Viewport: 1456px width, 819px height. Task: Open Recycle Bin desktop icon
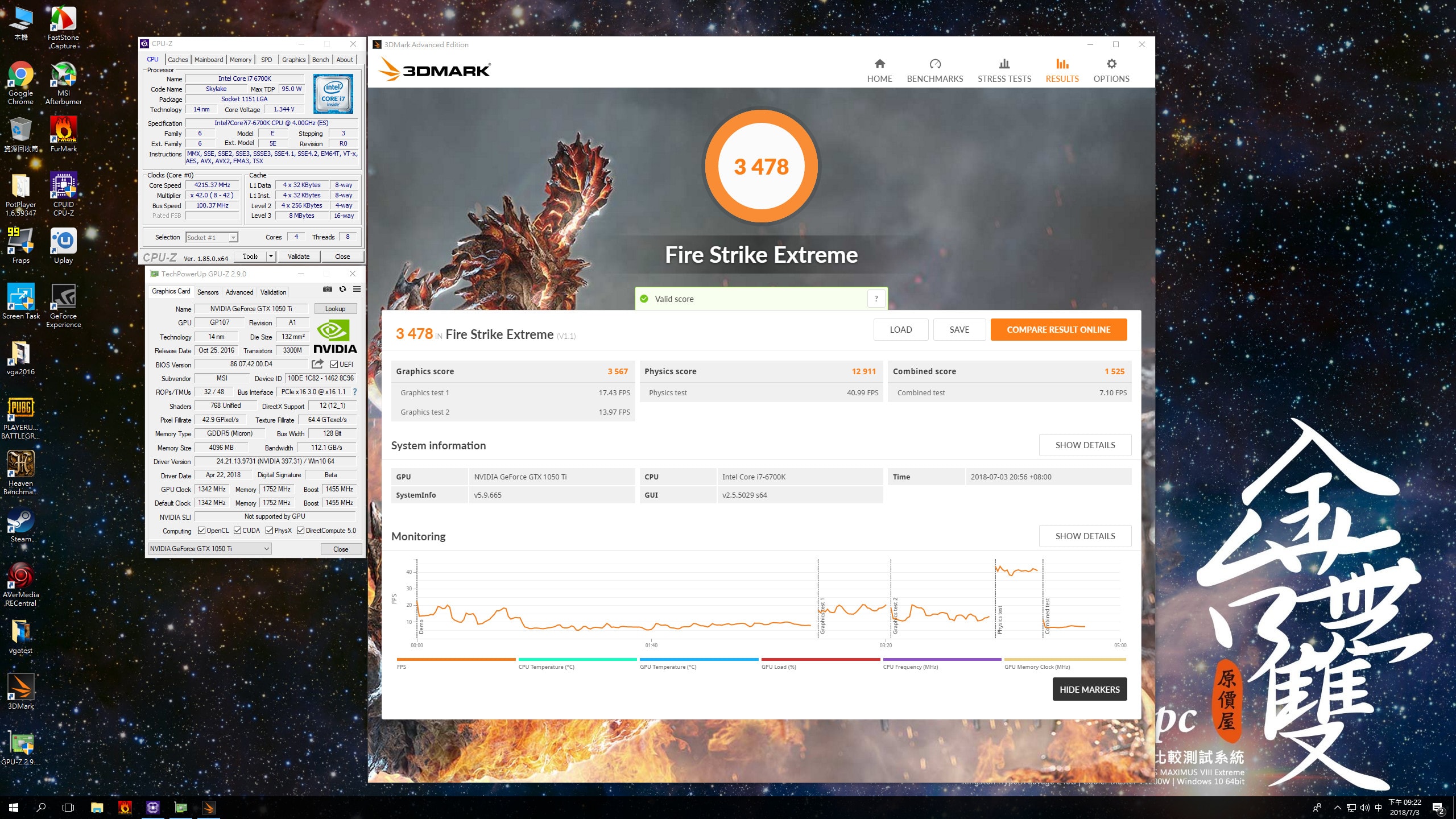pos(20,134)
